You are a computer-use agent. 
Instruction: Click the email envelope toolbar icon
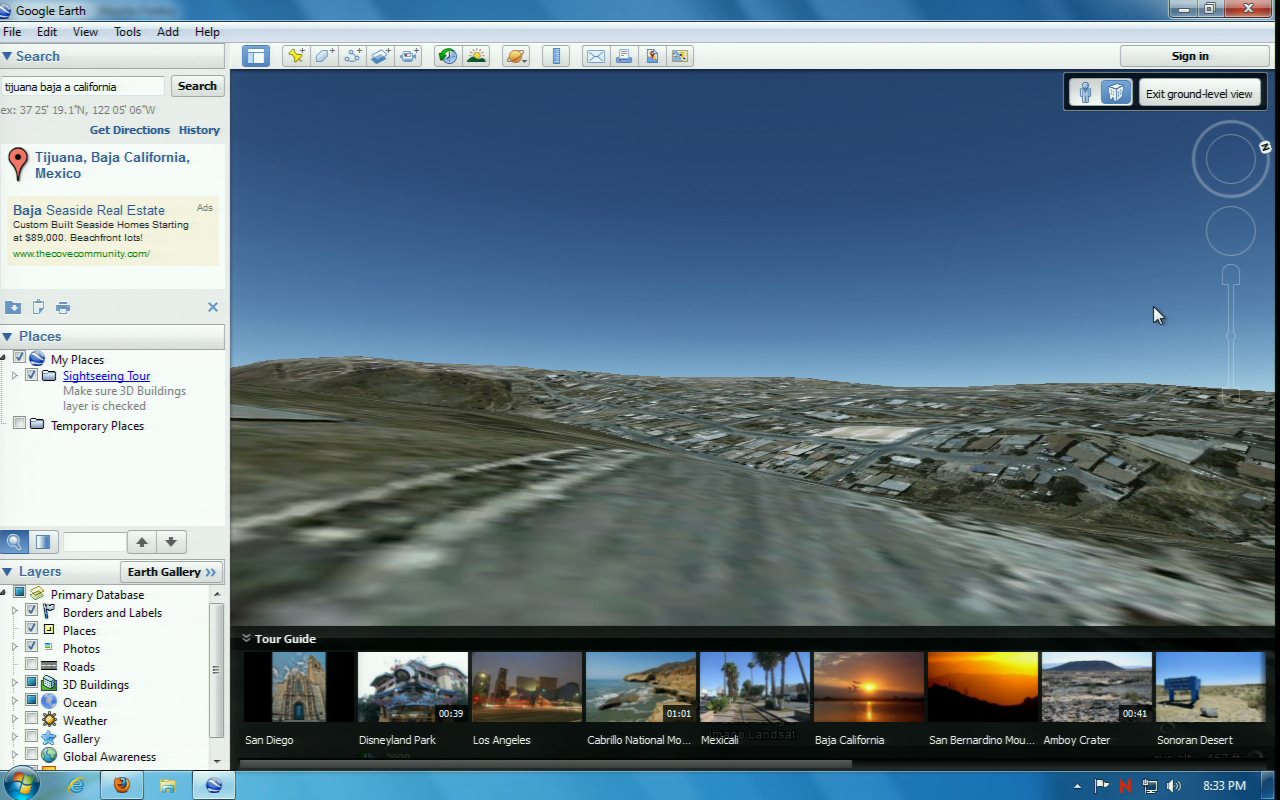point(596,56)
